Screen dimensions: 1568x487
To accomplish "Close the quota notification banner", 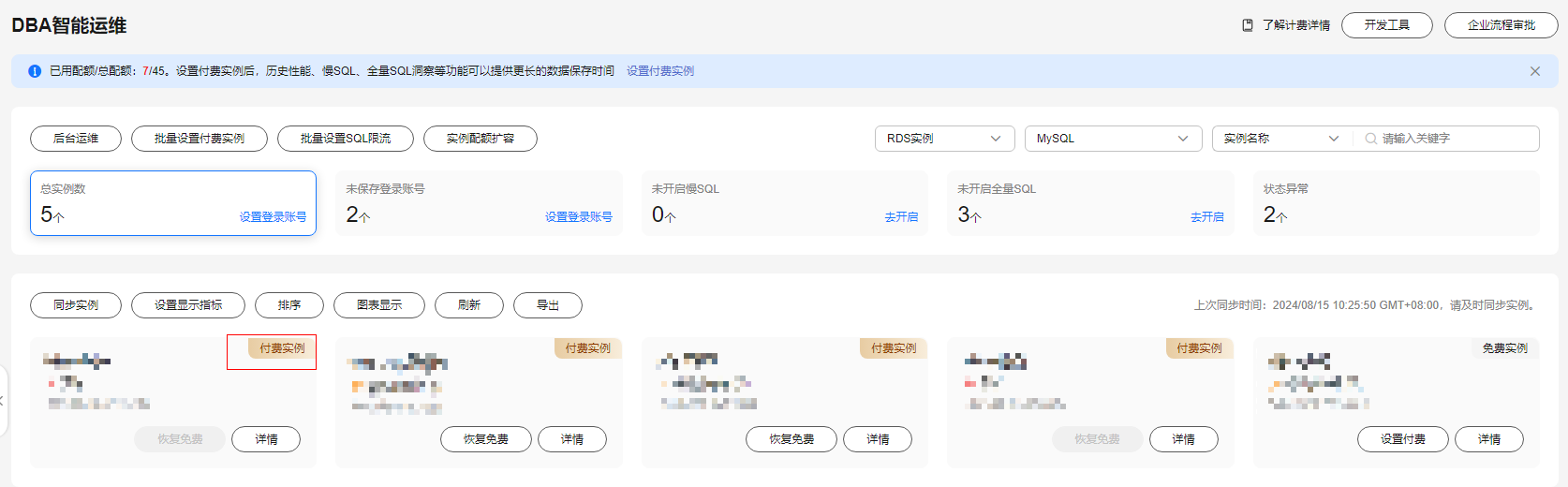I will coord(1535,71).
